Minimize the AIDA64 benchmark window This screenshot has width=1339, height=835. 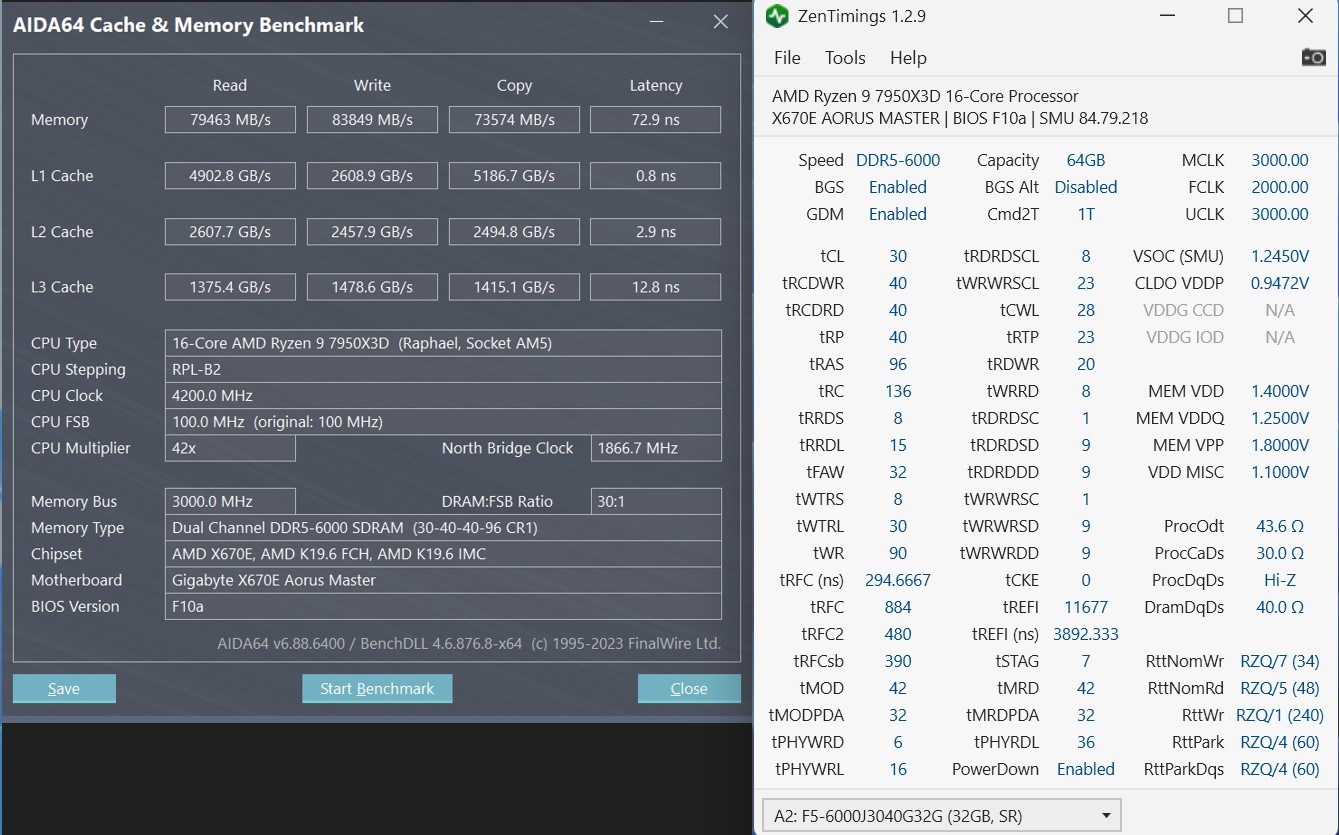coord(656,22)
